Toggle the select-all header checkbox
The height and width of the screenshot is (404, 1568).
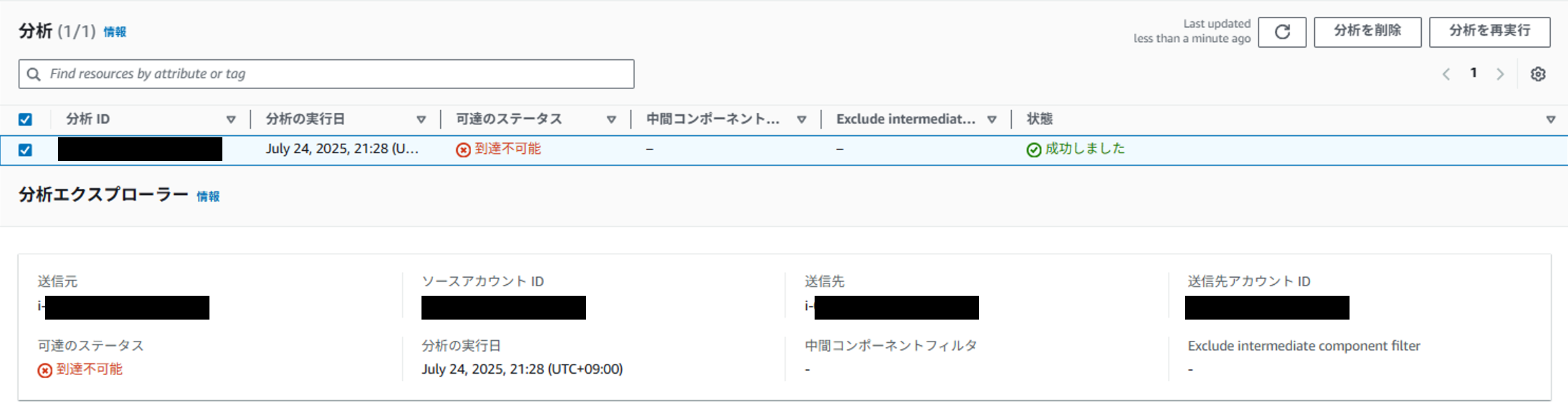25,119
